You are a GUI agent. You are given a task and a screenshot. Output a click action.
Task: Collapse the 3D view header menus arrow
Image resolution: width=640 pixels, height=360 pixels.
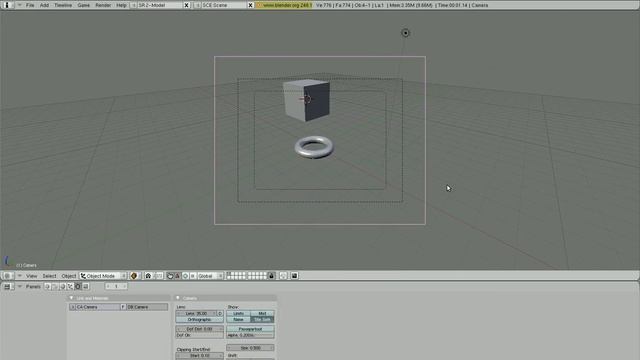pyautogui.click(x=19, y=276)
